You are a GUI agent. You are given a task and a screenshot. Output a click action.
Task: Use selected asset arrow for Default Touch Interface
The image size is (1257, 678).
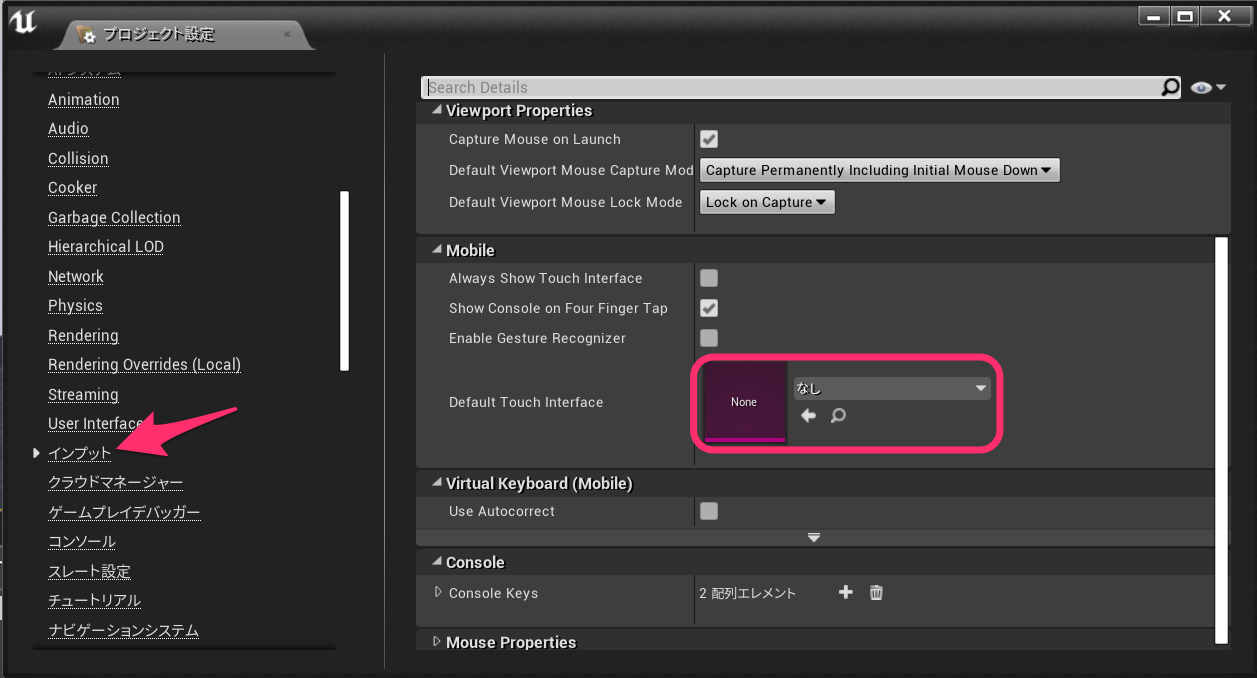click(x=809, y=415)
